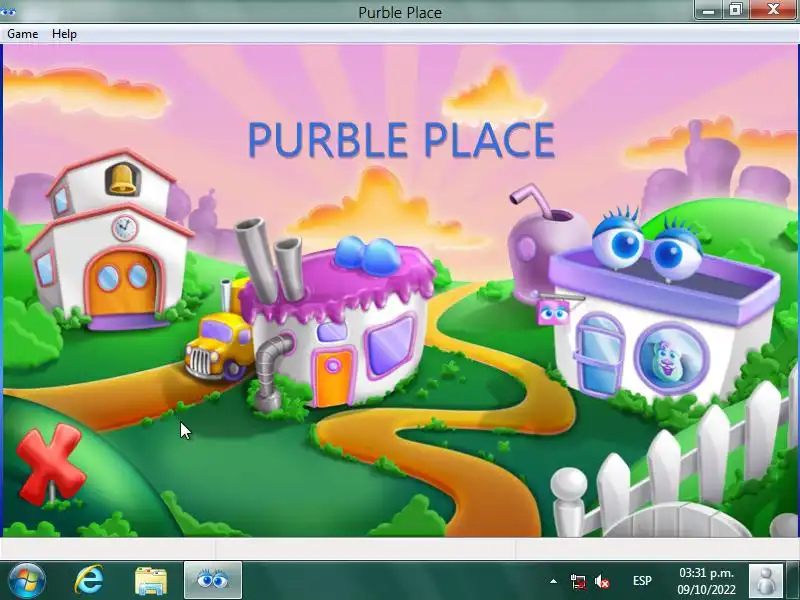Show hidden system tray icons
The width and height of the screenshot is (800, 600).
tap(554, 581)
